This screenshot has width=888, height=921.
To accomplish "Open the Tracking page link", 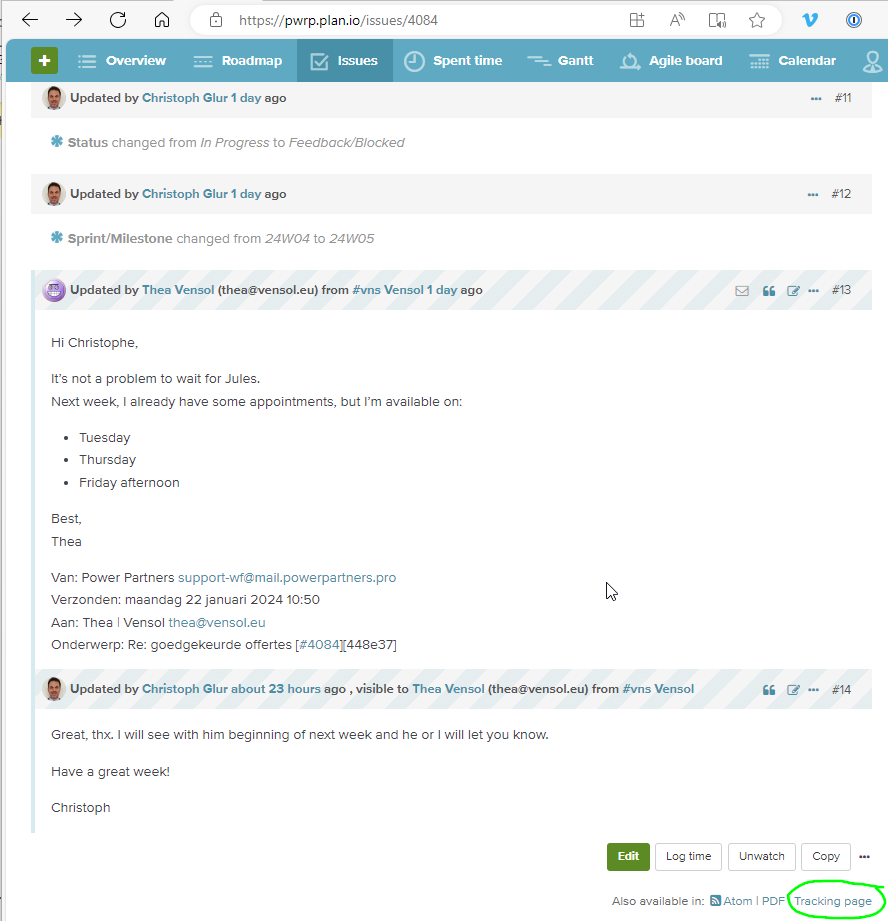I will [x=833, y=901].
